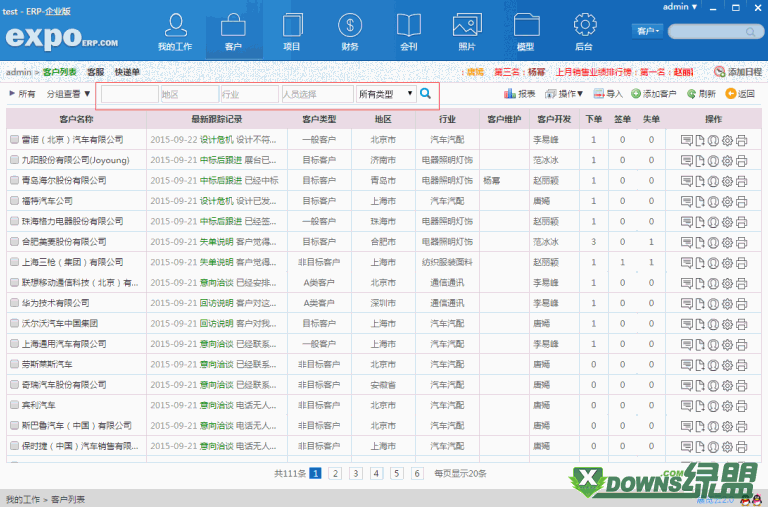Viewport: 768px width, 507px height.
Task: Go to page 6
Action: click(417, 474)
